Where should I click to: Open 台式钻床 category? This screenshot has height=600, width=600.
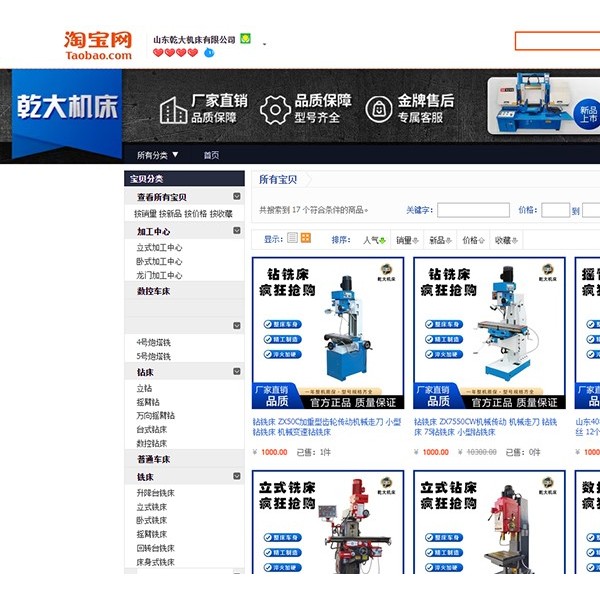pyautogui.click(x=152, y=429)
